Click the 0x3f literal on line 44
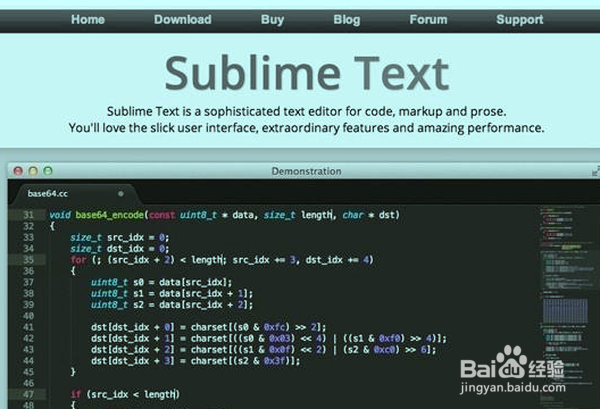 (275, 361)
